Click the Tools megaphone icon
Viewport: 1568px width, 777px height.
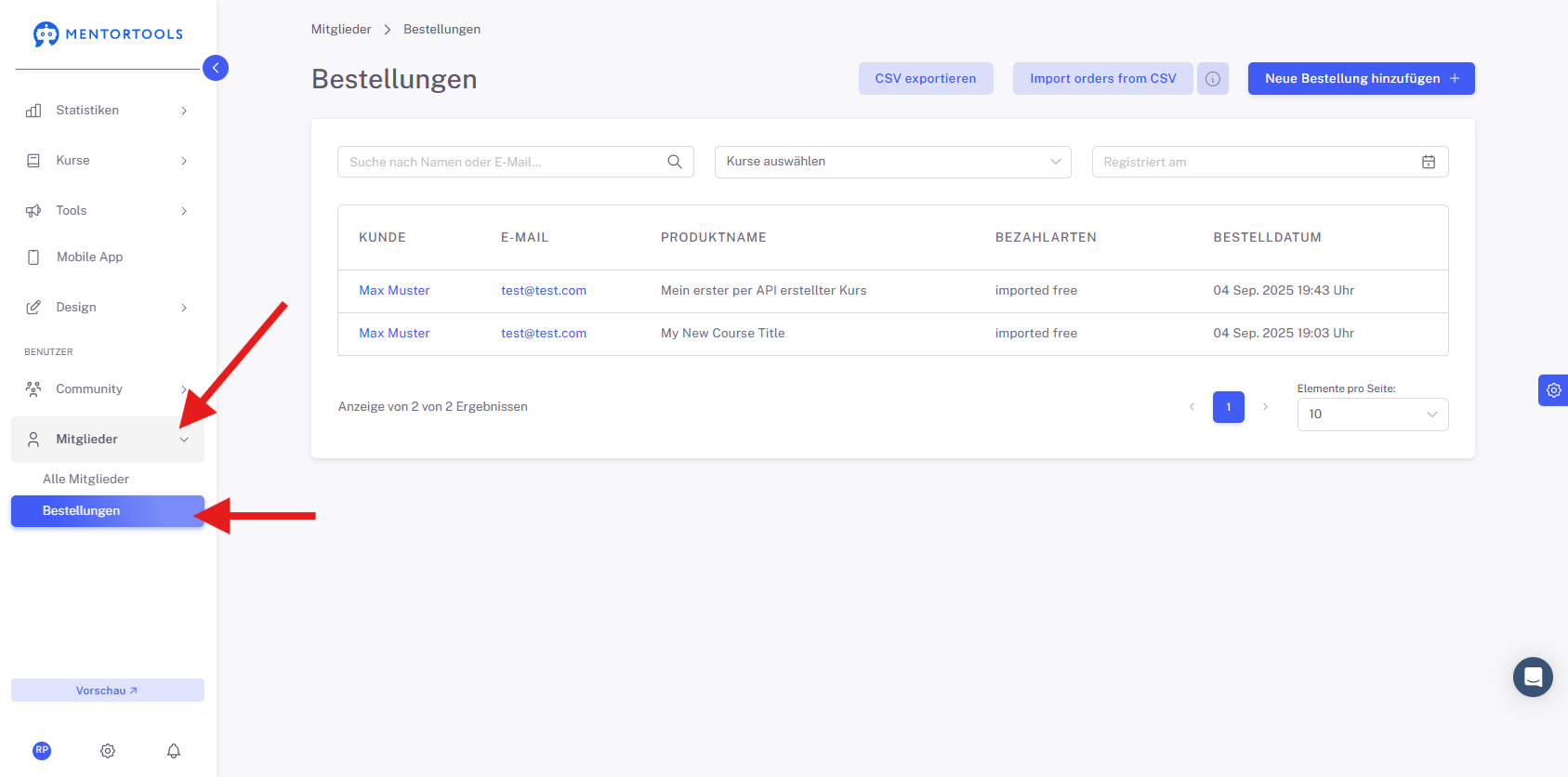click(x=33, y=211)
